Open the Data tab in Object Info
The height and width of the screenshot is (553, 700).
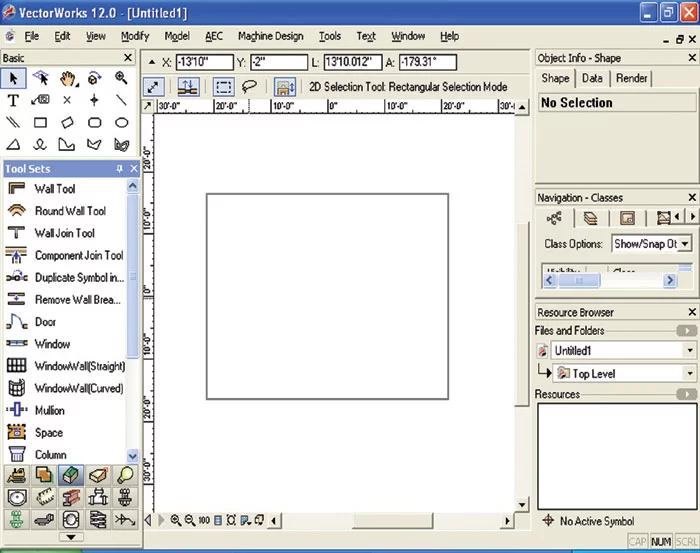592,78
